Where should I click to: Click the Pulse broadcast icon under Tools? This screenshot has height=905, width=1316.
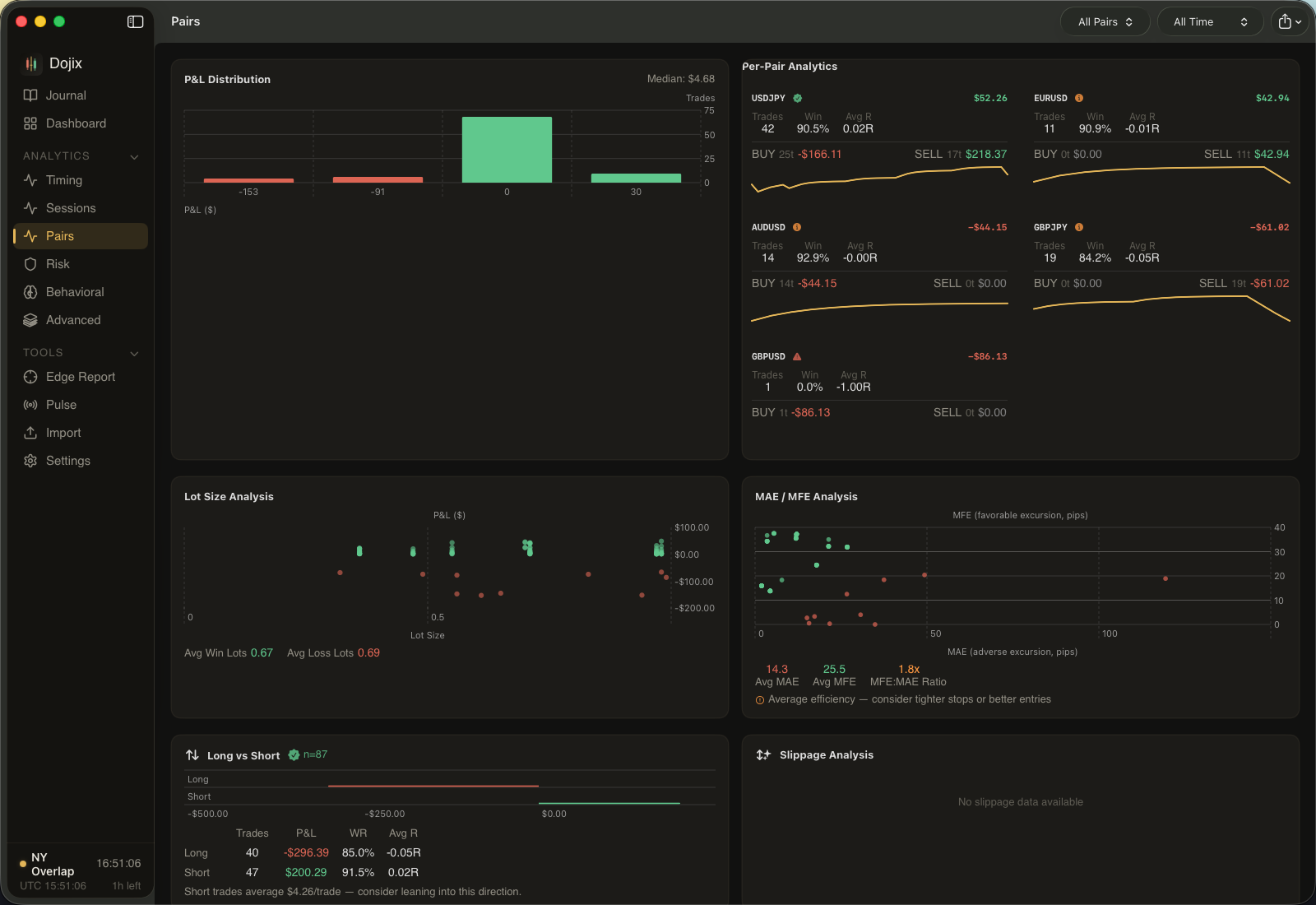point(30,404)
